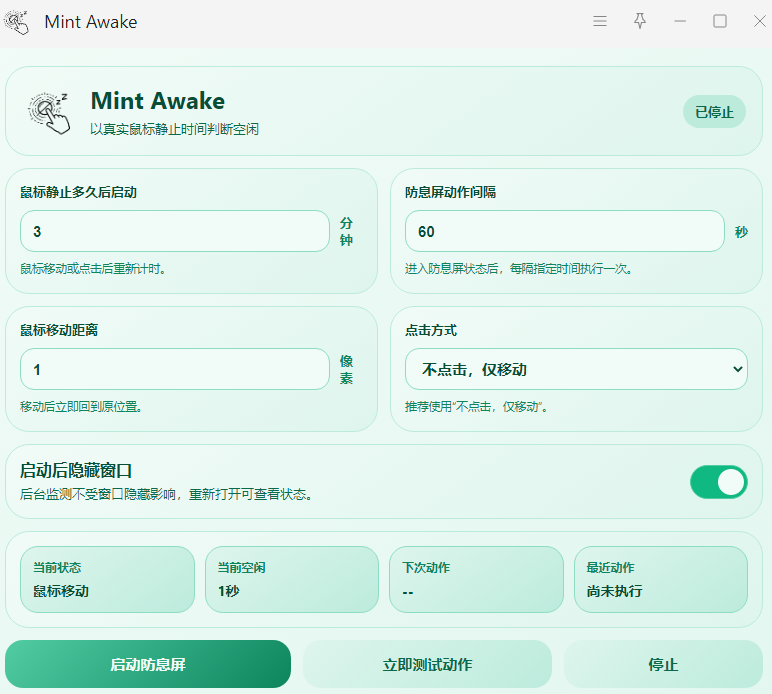Open the hamburger menu in title bar
Screen dimensions: 772x694
point(600,21)
